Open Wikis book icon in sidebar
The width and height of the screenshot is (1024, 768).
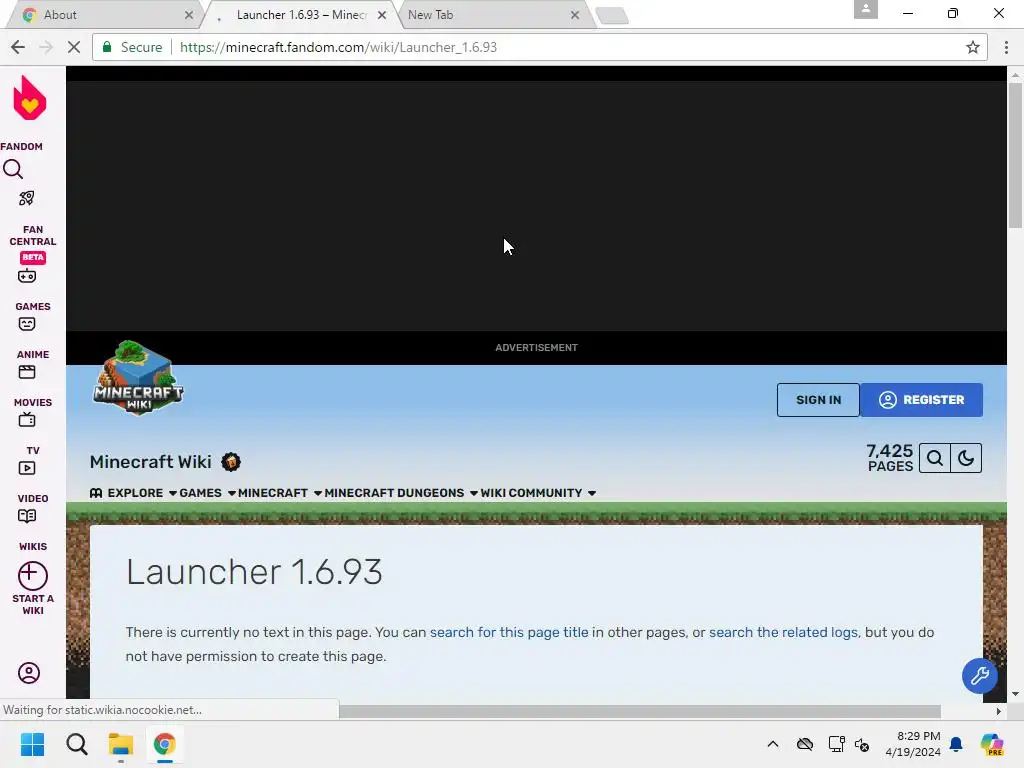[27, 516]
